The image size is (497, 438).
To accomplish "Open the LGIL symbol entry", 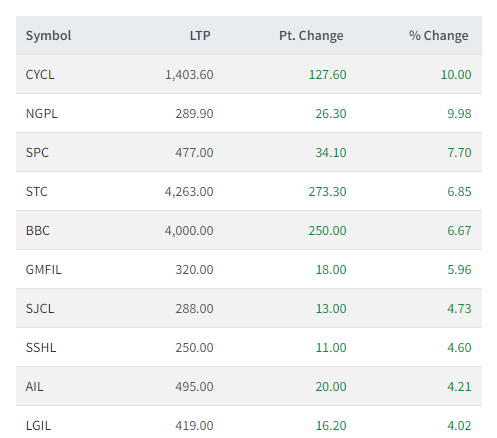I will (38, 425).
